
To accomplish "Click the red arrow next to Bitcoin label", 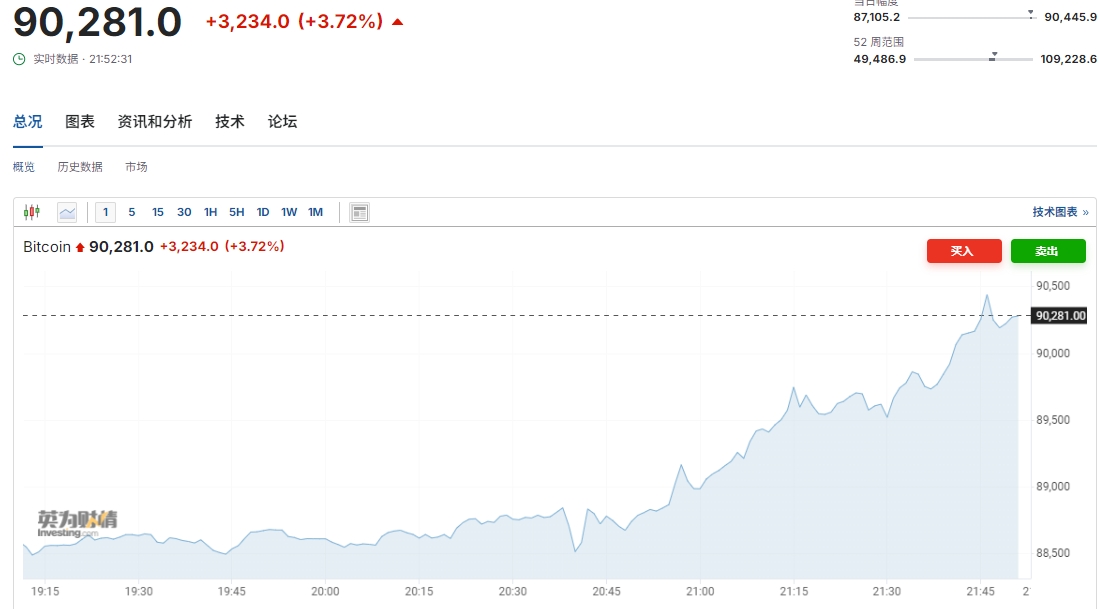I will pos(80,247).
